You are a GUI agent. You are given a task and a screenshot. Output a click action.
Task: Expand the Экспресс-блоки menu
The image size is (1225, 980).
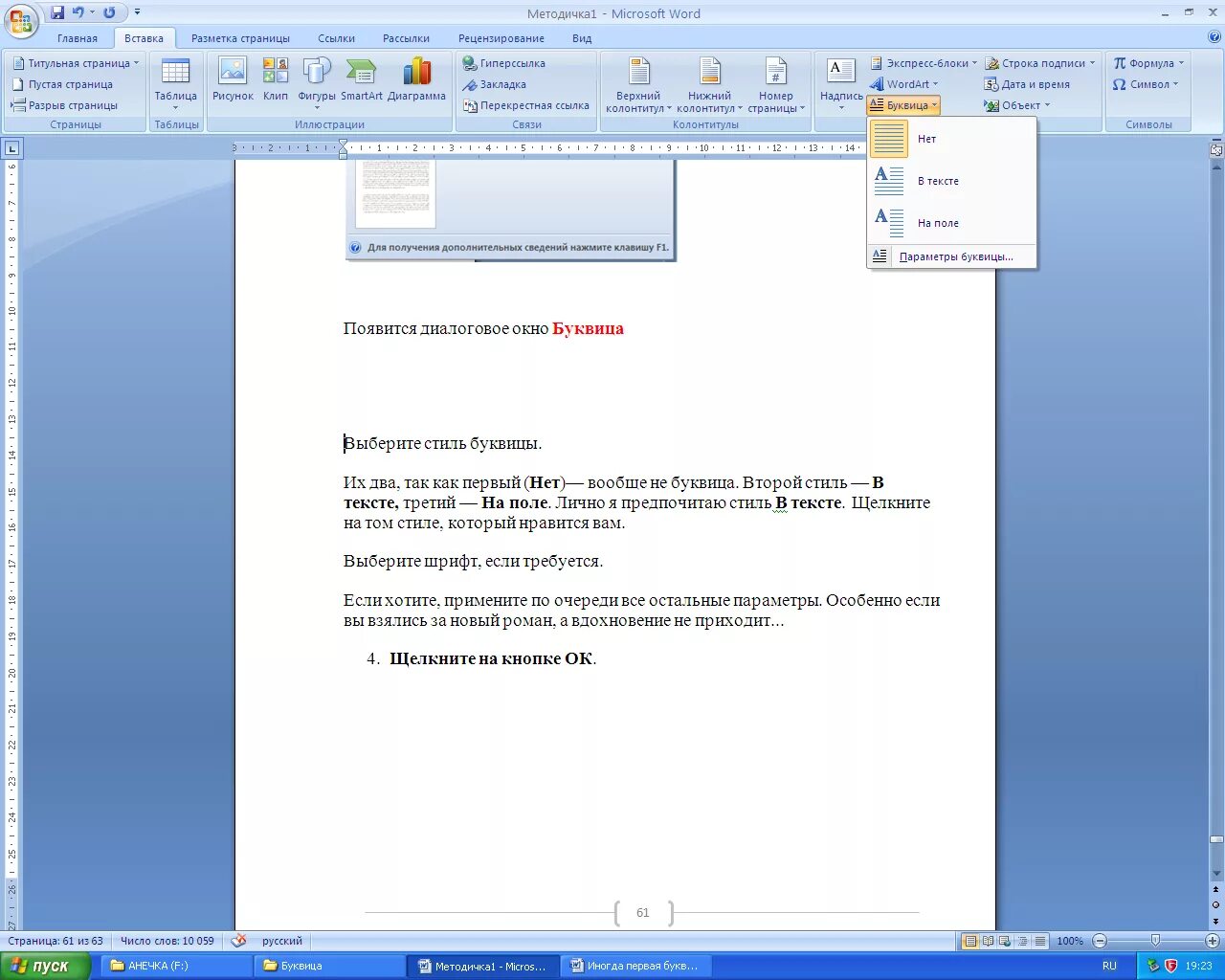(924, 63)
